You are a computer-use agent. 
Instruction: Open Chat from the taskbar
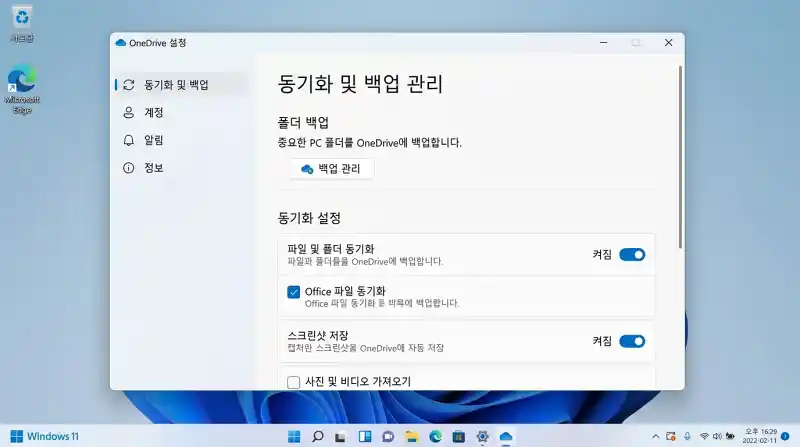[388, 436]
